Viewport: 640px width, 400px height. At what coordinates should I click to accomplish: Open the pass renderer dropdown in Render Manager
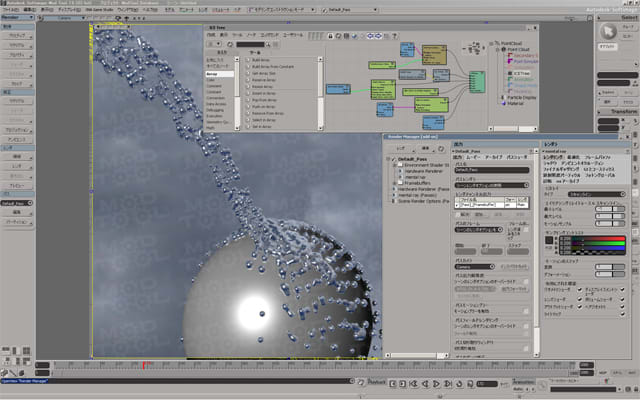(x=492, y=185)
